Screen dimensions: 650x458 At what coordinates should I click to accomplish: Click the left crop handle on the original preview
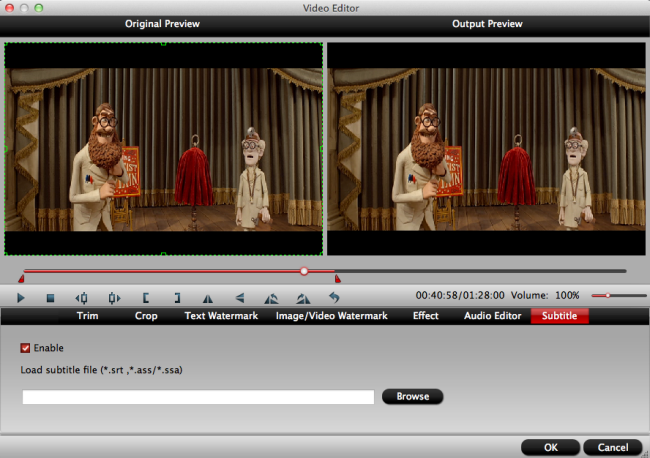[x=5, y=149]
